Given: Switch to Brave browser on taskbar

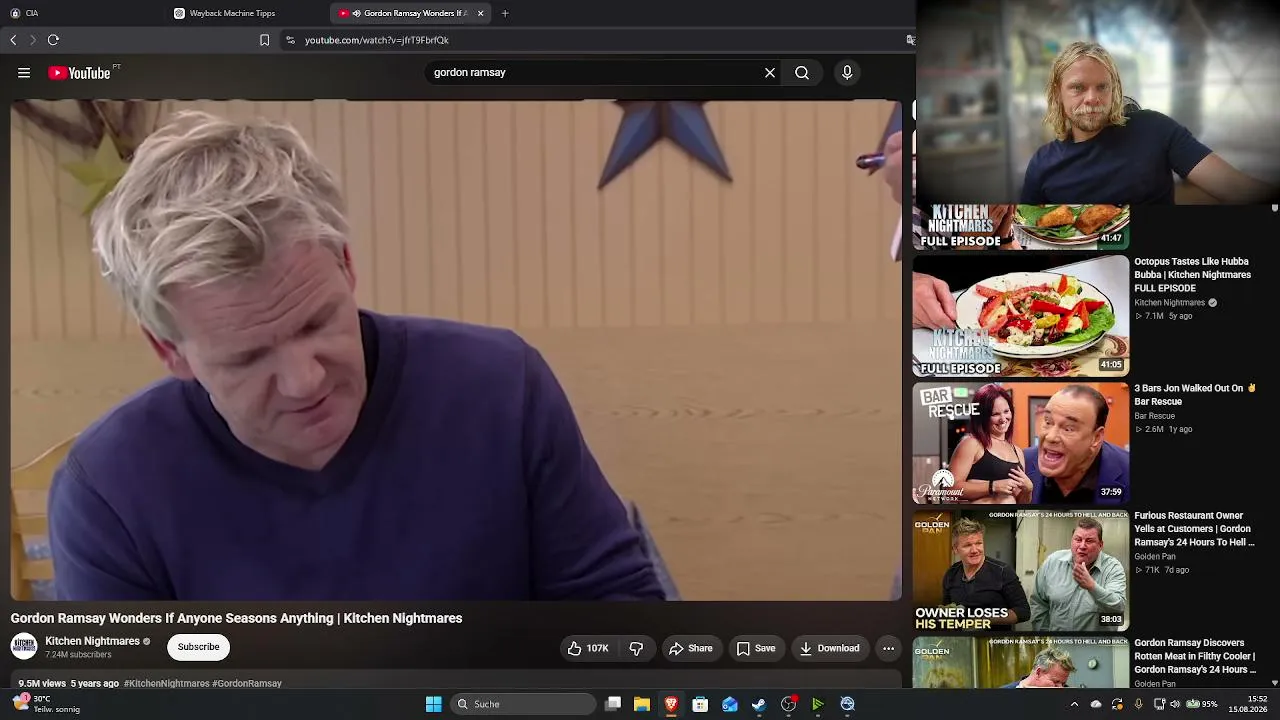Looking at the screenshot, I should [x=671, y=704].
